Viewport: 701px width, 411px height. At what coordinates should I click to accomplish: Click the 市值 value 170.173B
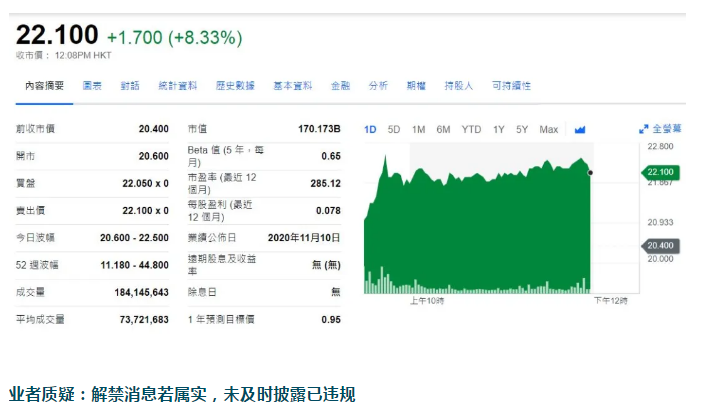319,129
